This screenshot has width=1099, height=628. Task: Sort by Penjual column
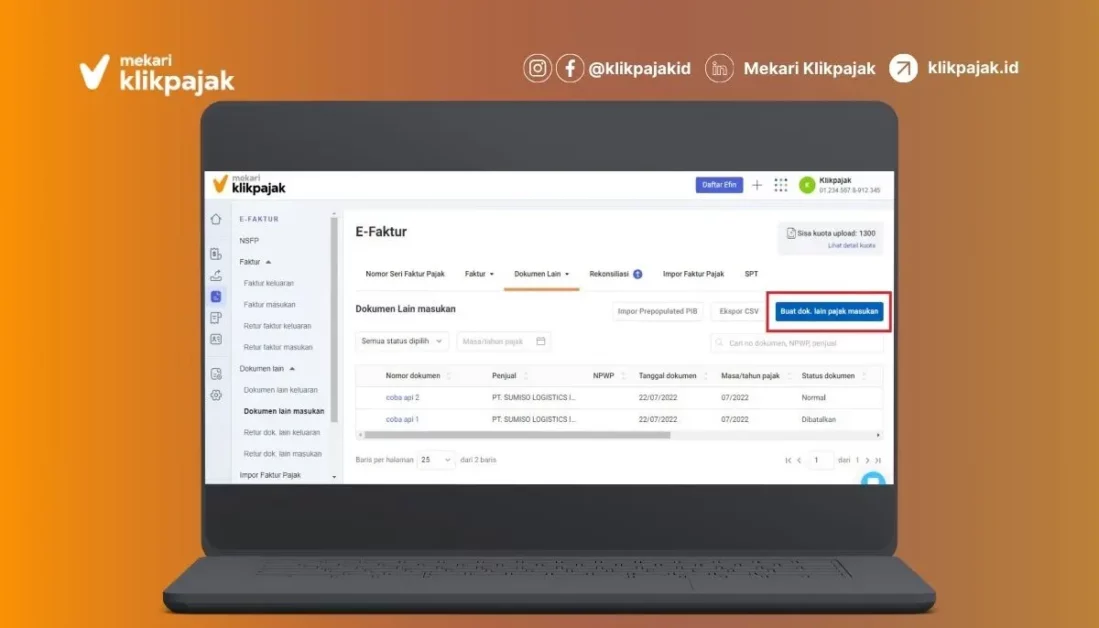(x=526, y=376)
